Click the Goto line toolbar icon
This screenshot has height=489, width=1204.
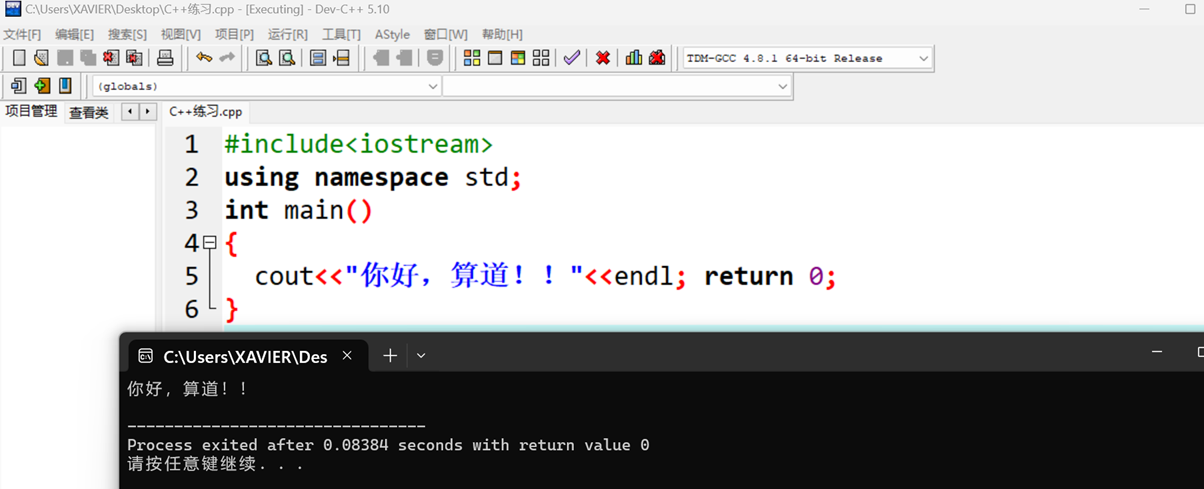coord(341,58)
